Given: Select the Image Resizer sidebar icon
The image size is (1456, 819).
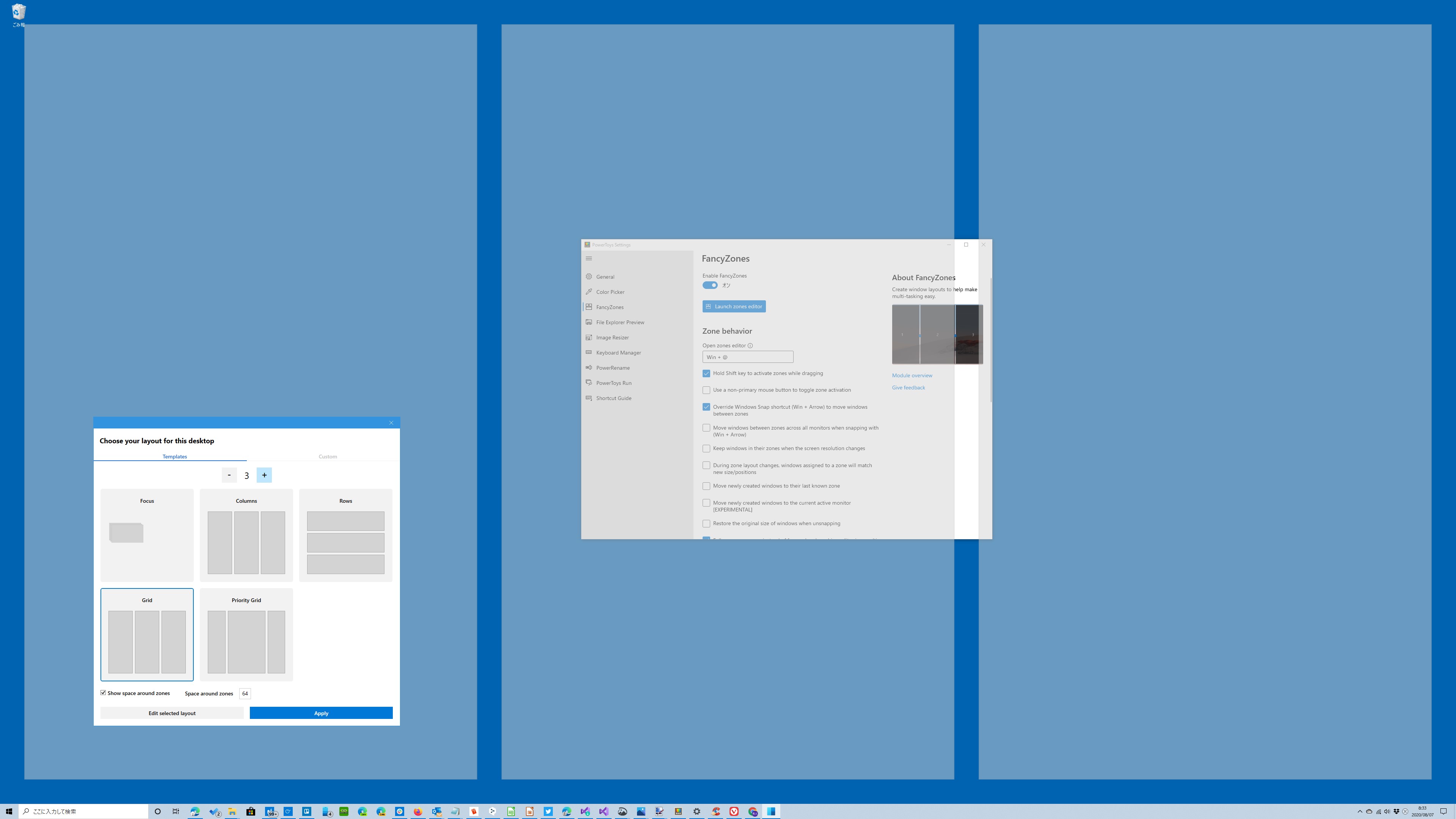Looking at the screenshot, I should (588, 337).
